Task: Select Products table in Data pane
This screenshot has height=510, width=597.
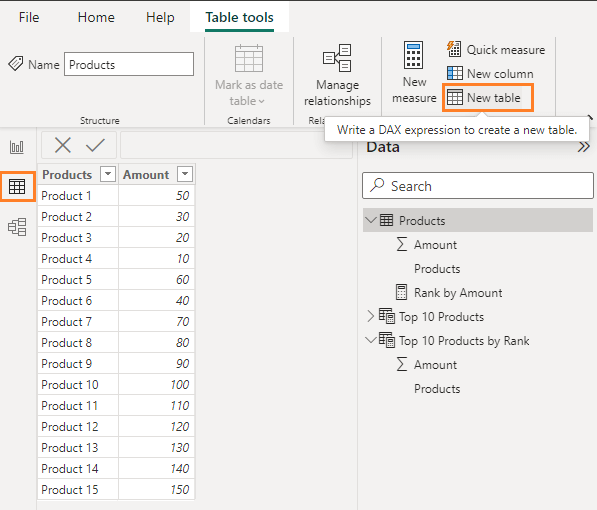Action: [478, 220]
